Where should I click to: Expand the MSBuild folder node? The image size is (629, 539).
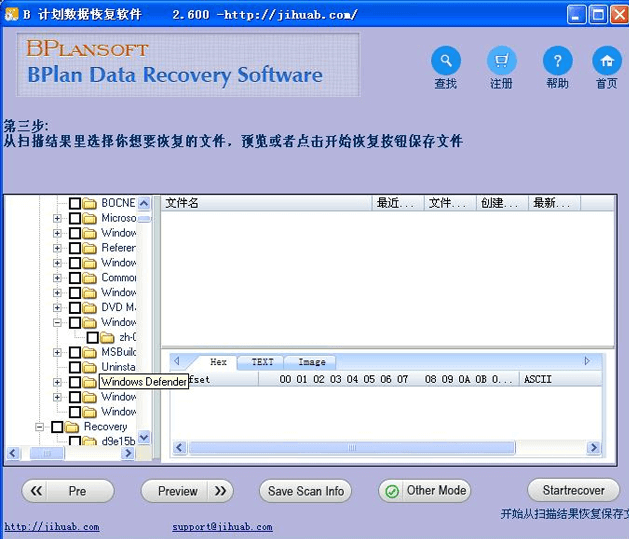[58, 352]
